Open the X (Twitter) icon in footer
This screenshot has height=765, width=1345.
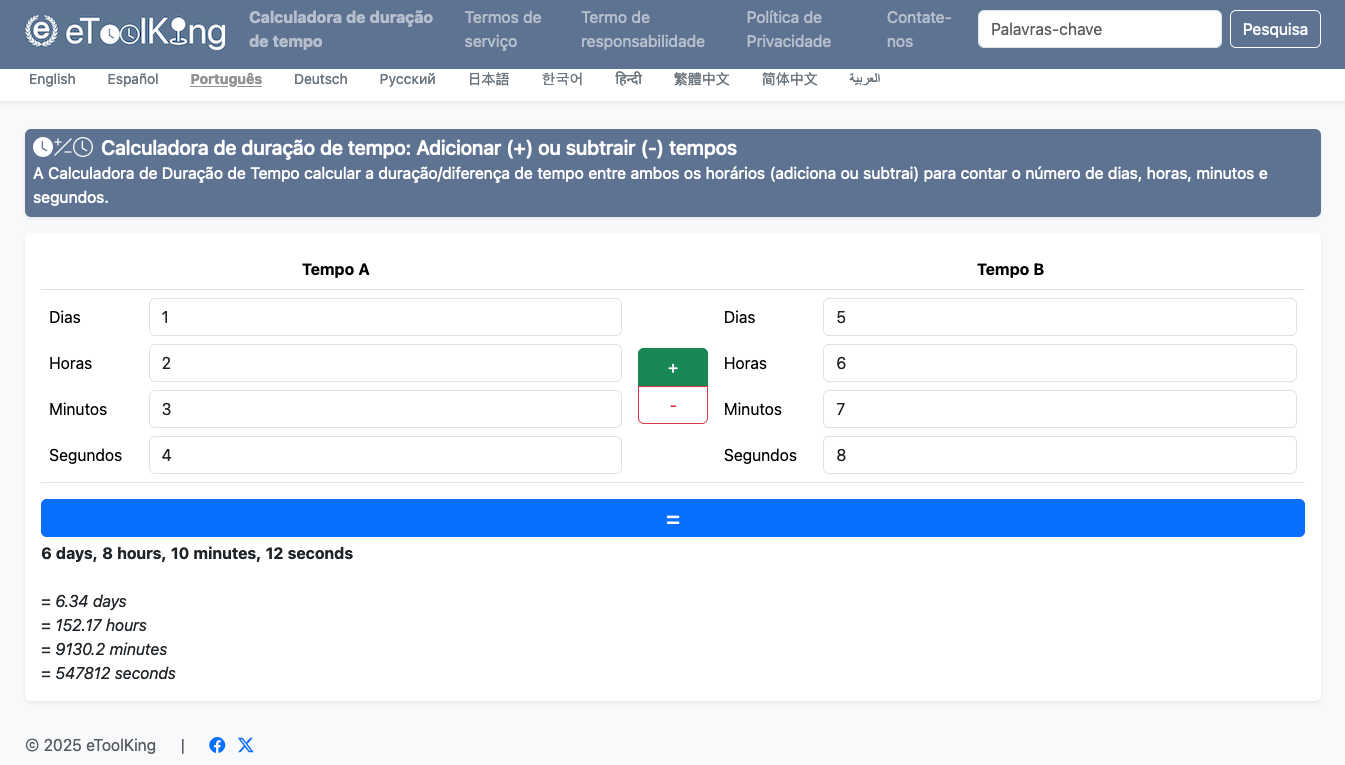246,745
